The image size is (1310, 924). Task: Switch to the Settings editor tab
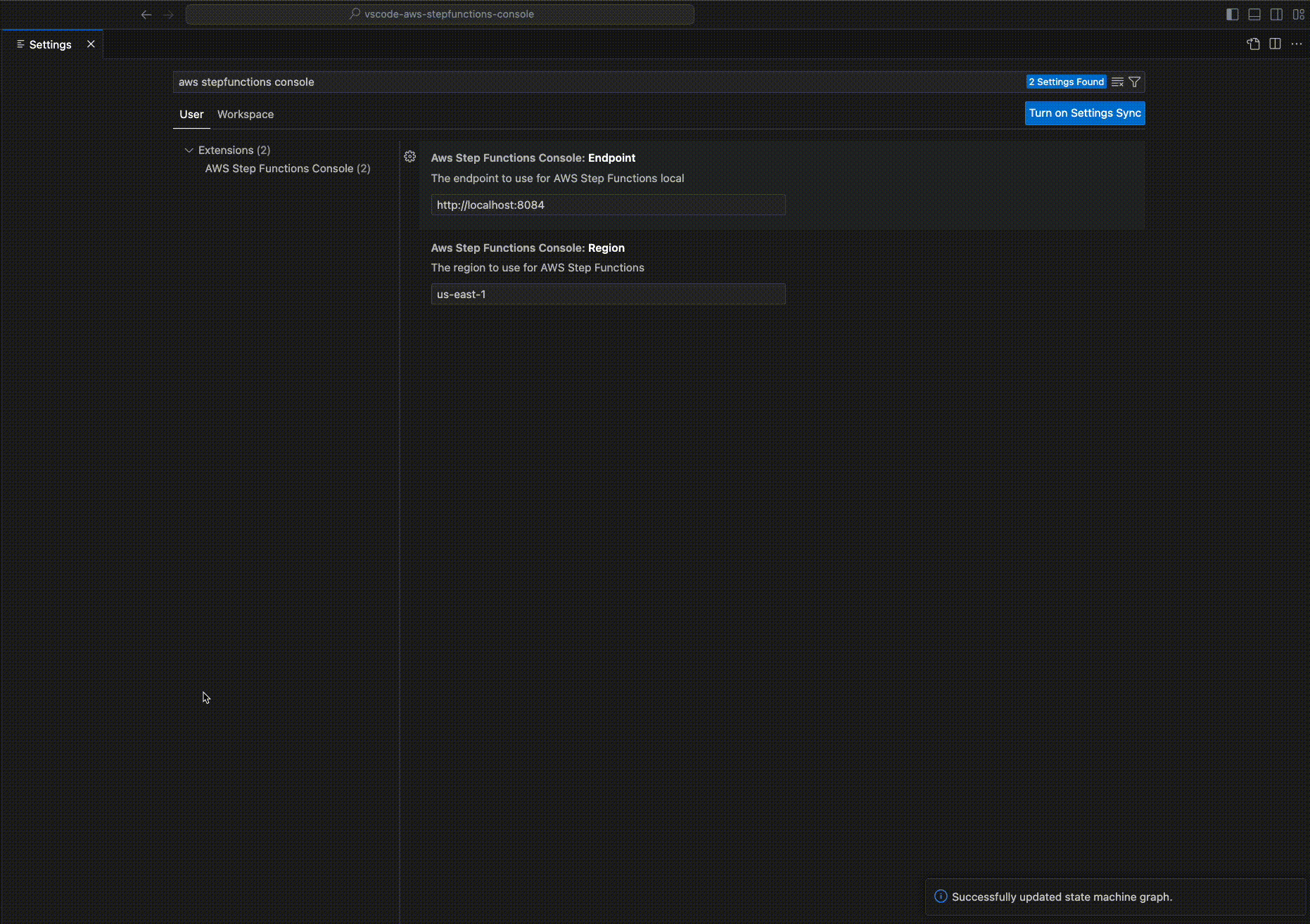(x=51, y=44)
